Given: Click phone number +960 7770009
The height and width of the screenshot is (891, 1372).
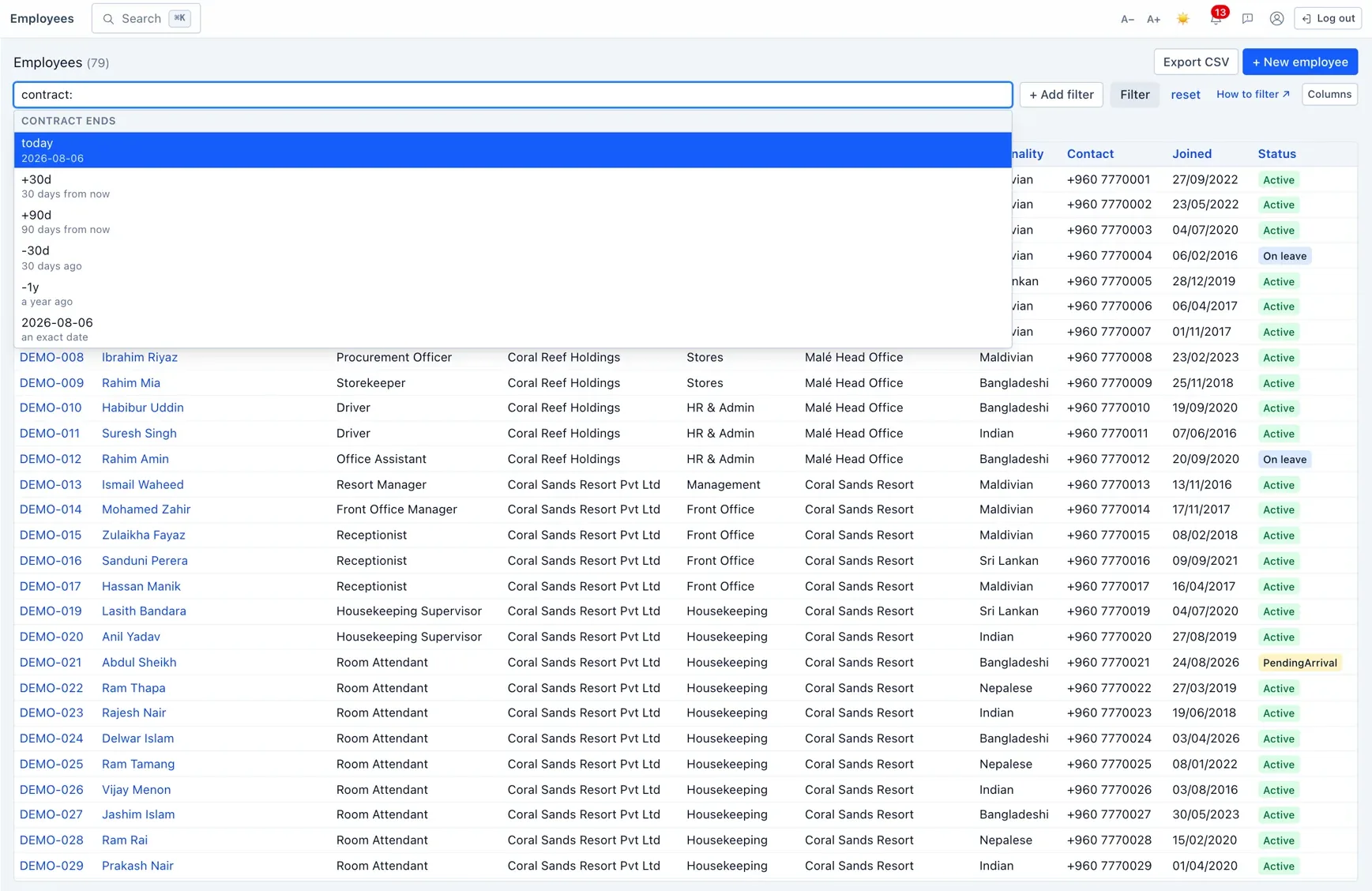Looking at the screenshot, I should pos(1109,383).
